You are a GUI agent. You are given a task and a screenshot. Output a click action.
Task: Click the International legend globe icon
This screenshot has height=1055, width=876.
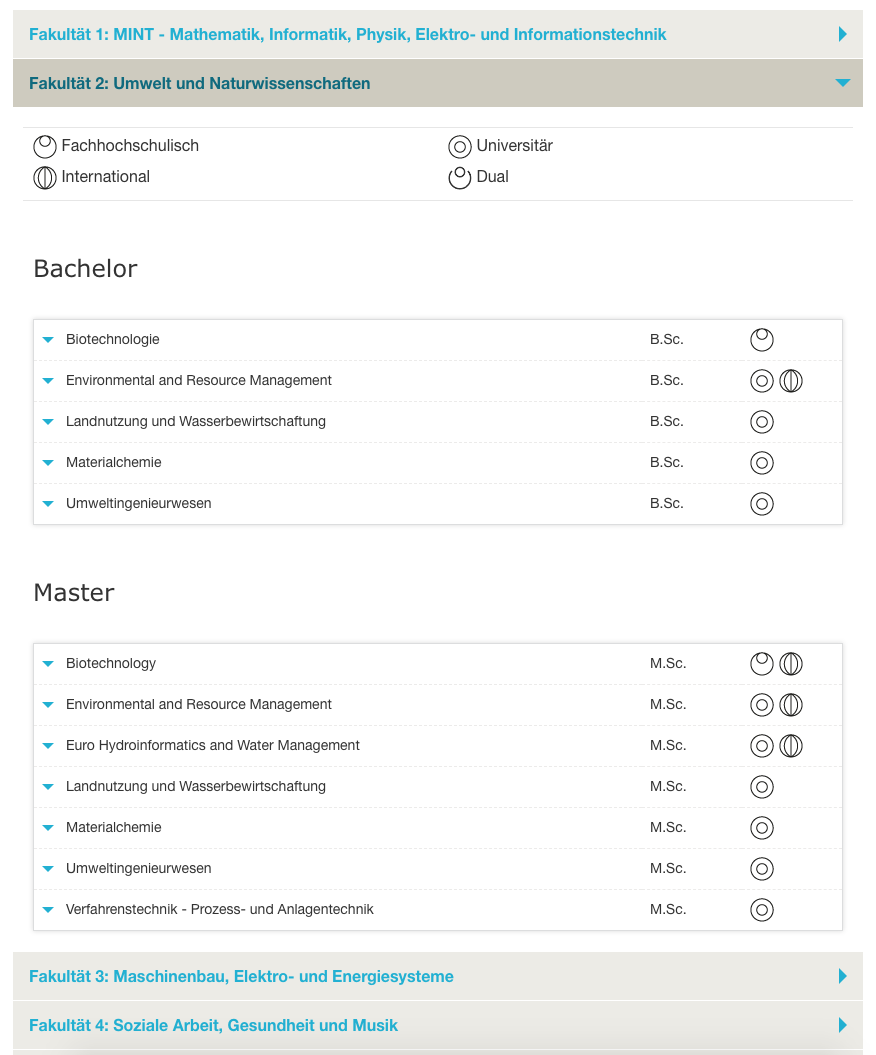45,178
